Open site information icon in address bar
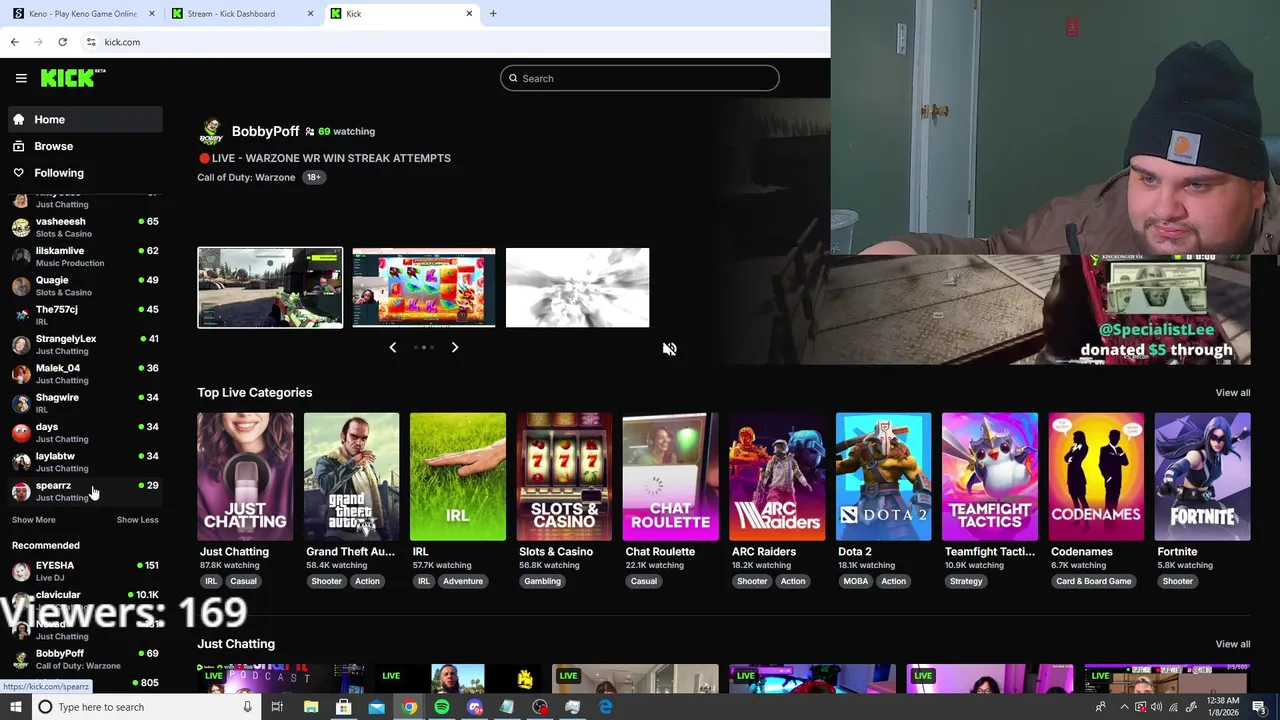Viewport: 1280px width, 720px height. click(91, 42)
